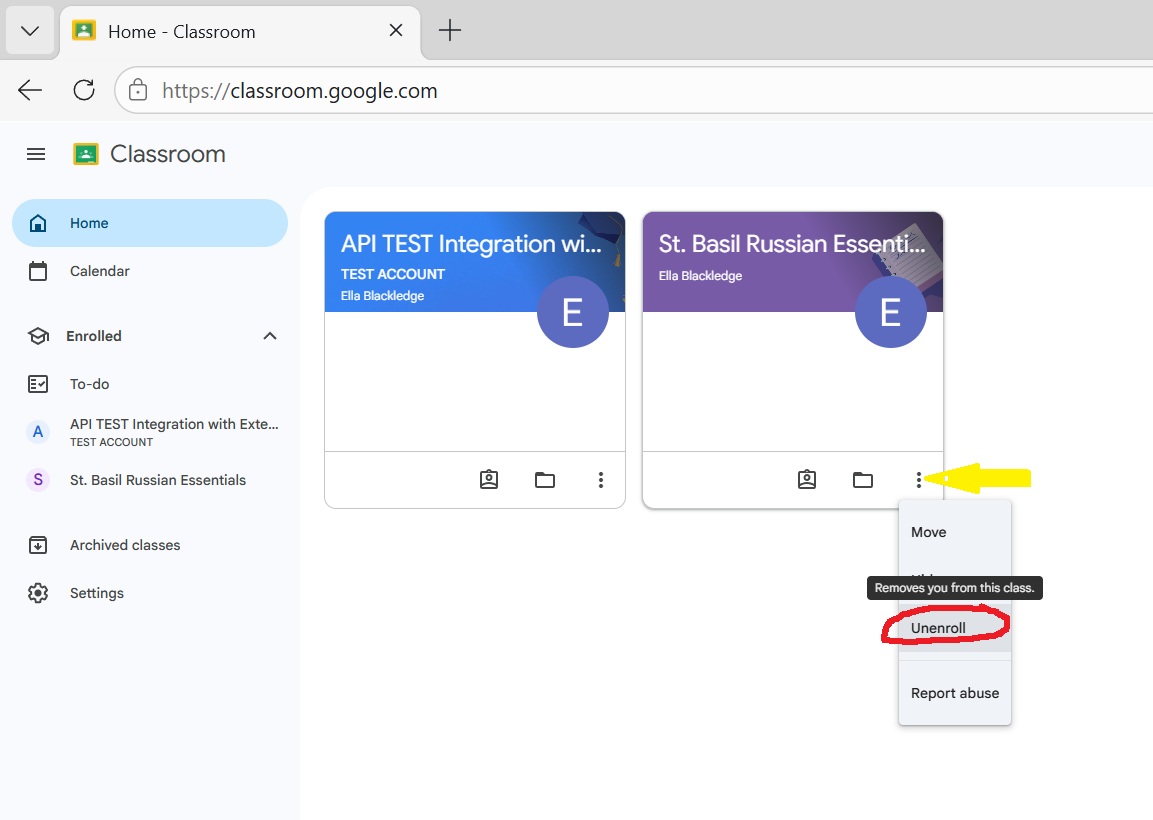
Task: Open Classroom Settings
Action: pos(96,592)
